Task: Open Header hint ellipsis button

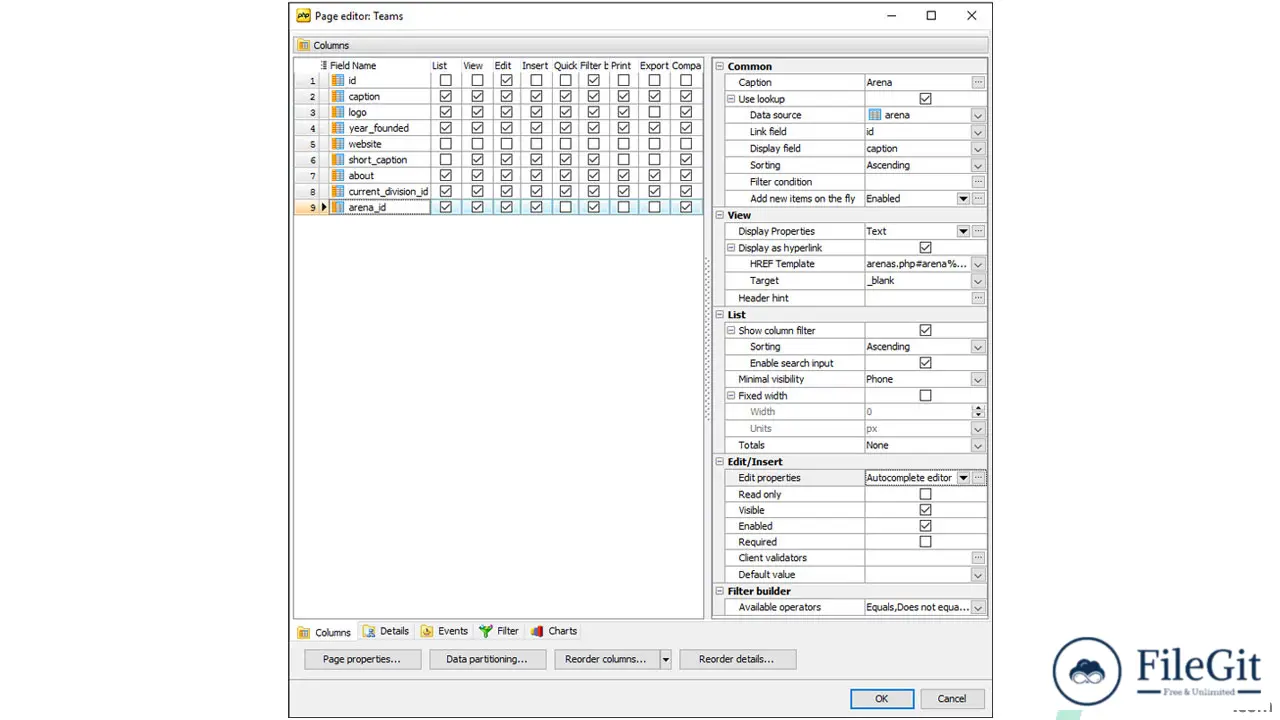Action: pyautogui.click(x=978, y=298)
